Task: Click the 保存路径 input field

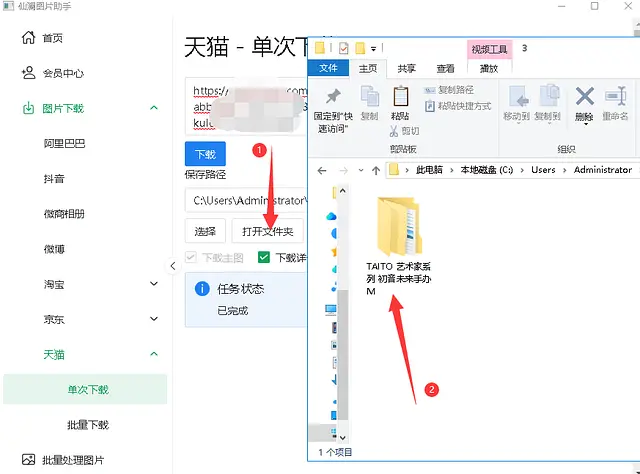Action: coord(246,200)
